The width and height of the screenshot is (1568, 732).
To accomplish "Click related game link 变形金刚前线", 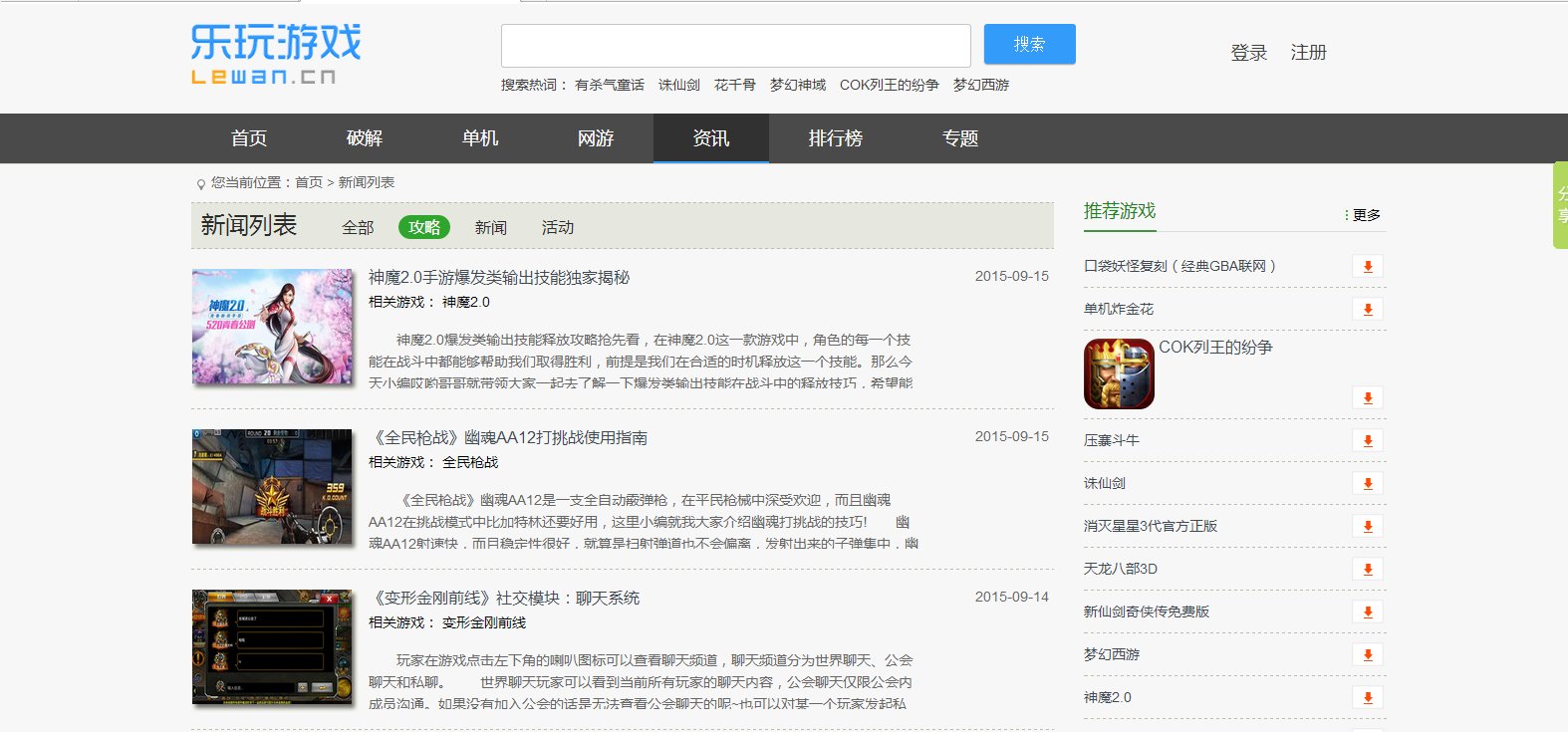I will [x=484, y=622].
